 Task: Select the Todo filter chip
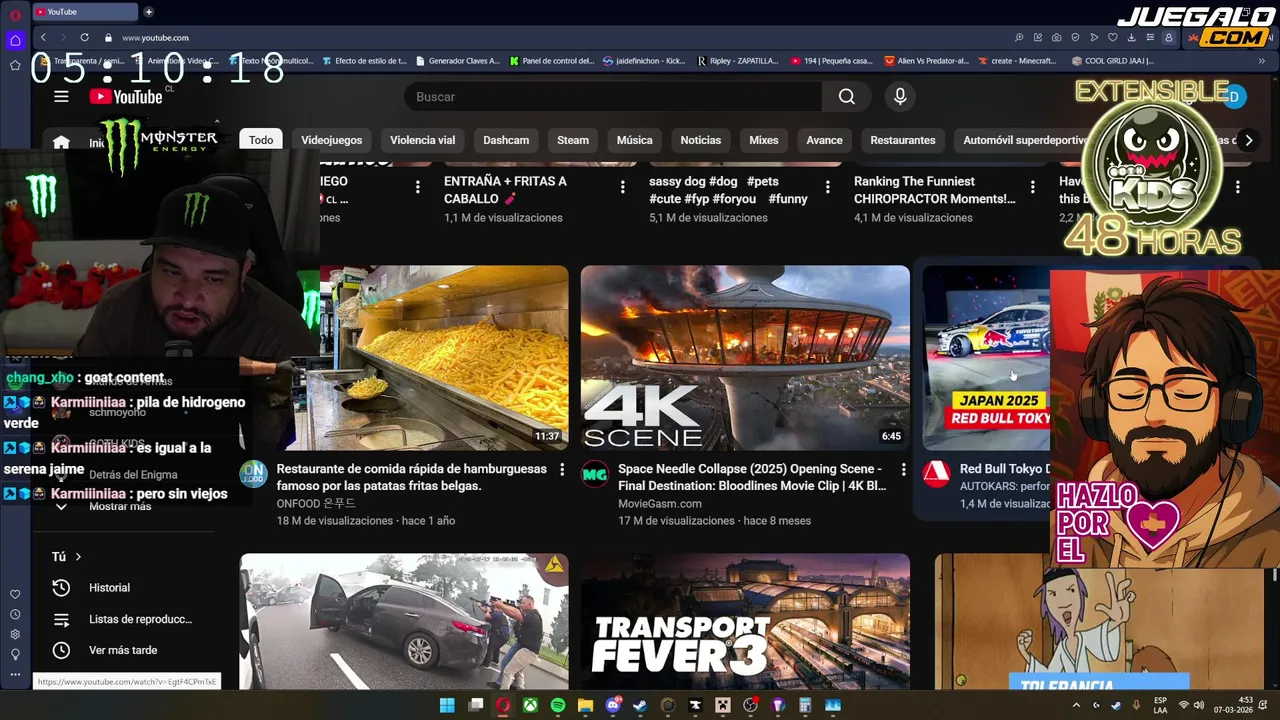click(261, 140)
